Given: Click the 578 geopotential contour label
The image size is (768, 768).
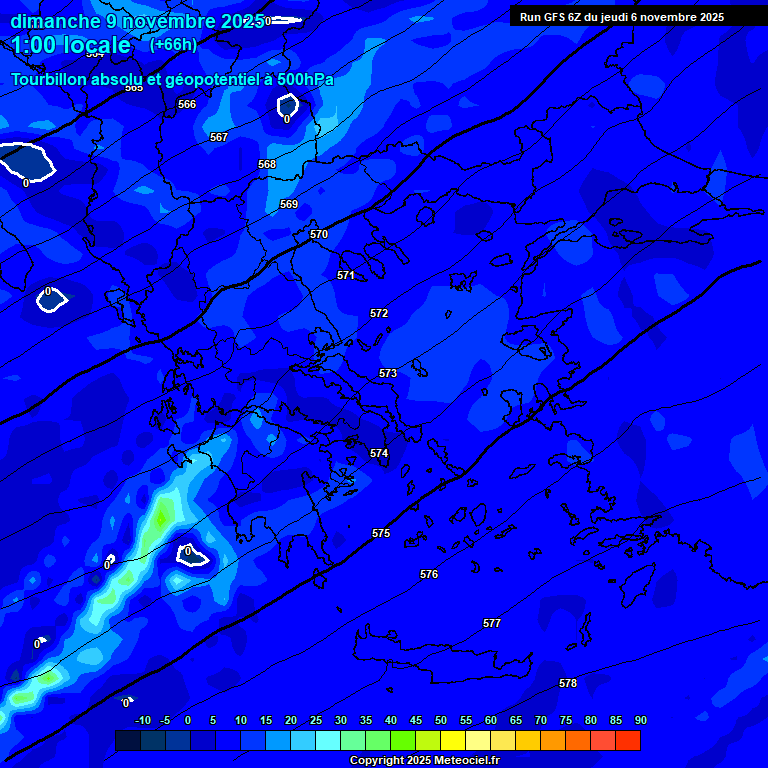Looking at the screenshot, I should pos(568,683).
